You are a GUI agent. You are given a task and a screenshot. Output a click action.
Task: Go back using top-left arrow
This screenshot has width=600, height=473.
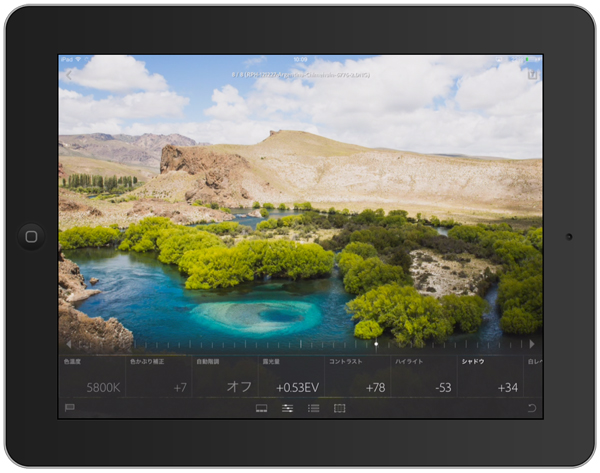tap(68, 74)
